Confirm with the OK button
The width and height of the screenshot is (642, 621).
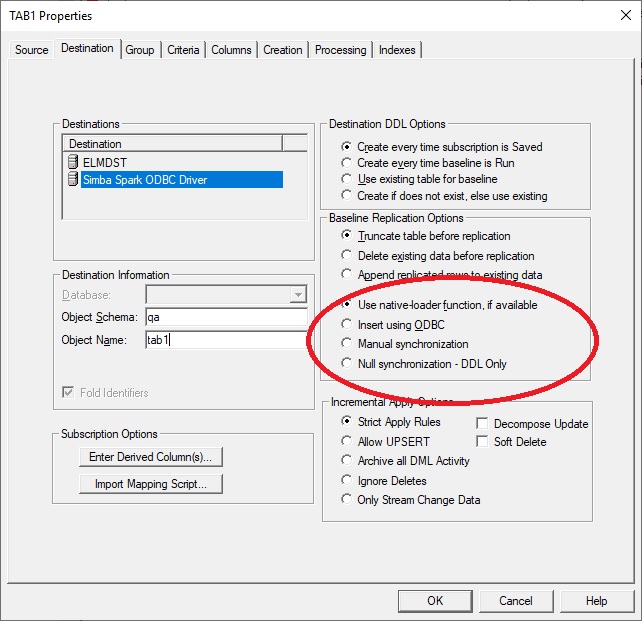pyautogui.click(x=435, y=601)
